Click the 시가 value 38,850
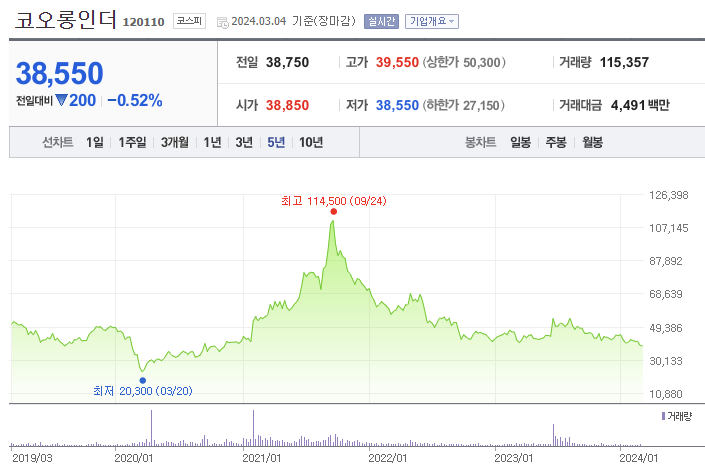The width and height of the screenshot is (705, 476). [287, 105]
